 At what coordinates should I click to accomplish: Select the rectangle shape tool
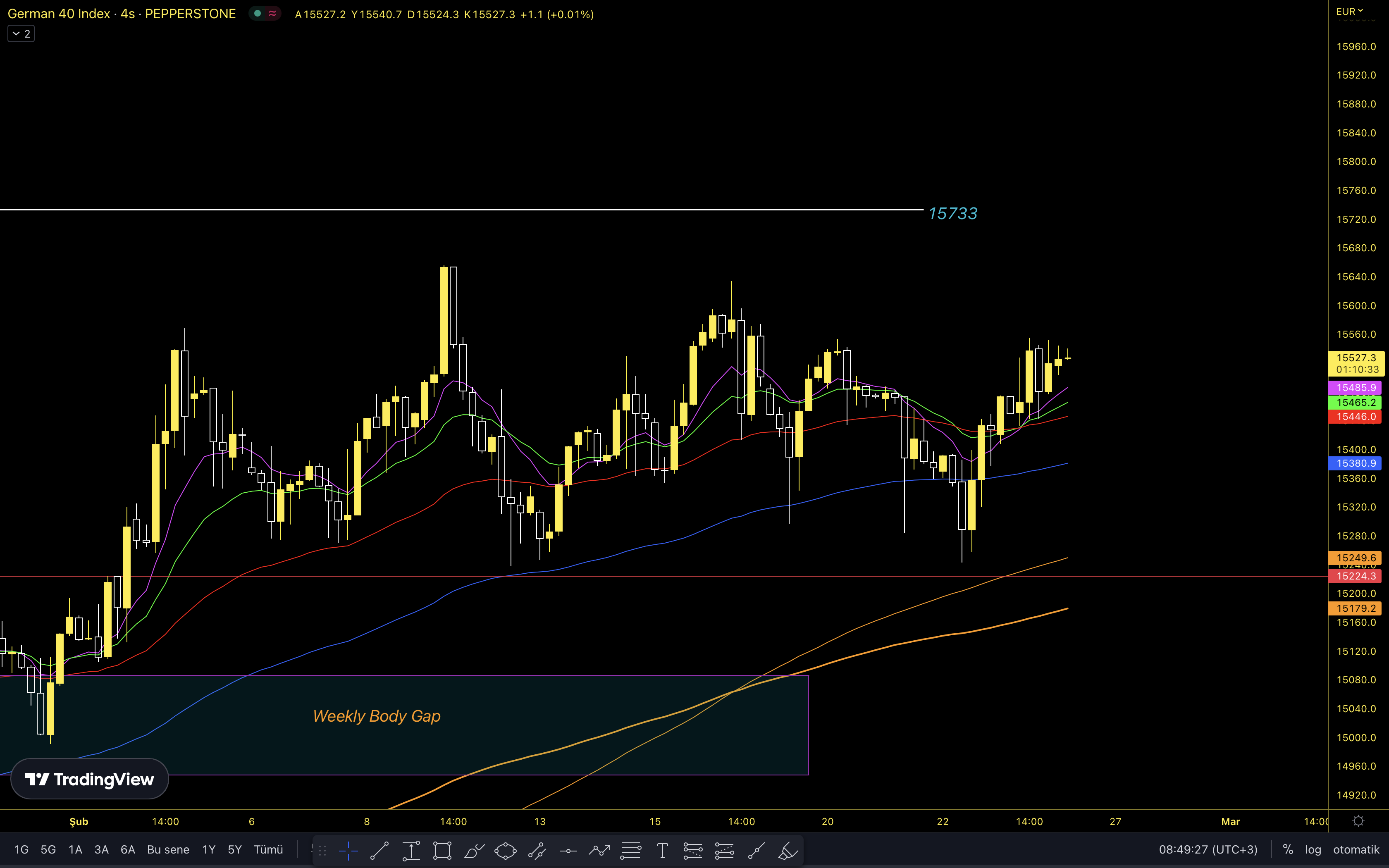tap(442, 850)
